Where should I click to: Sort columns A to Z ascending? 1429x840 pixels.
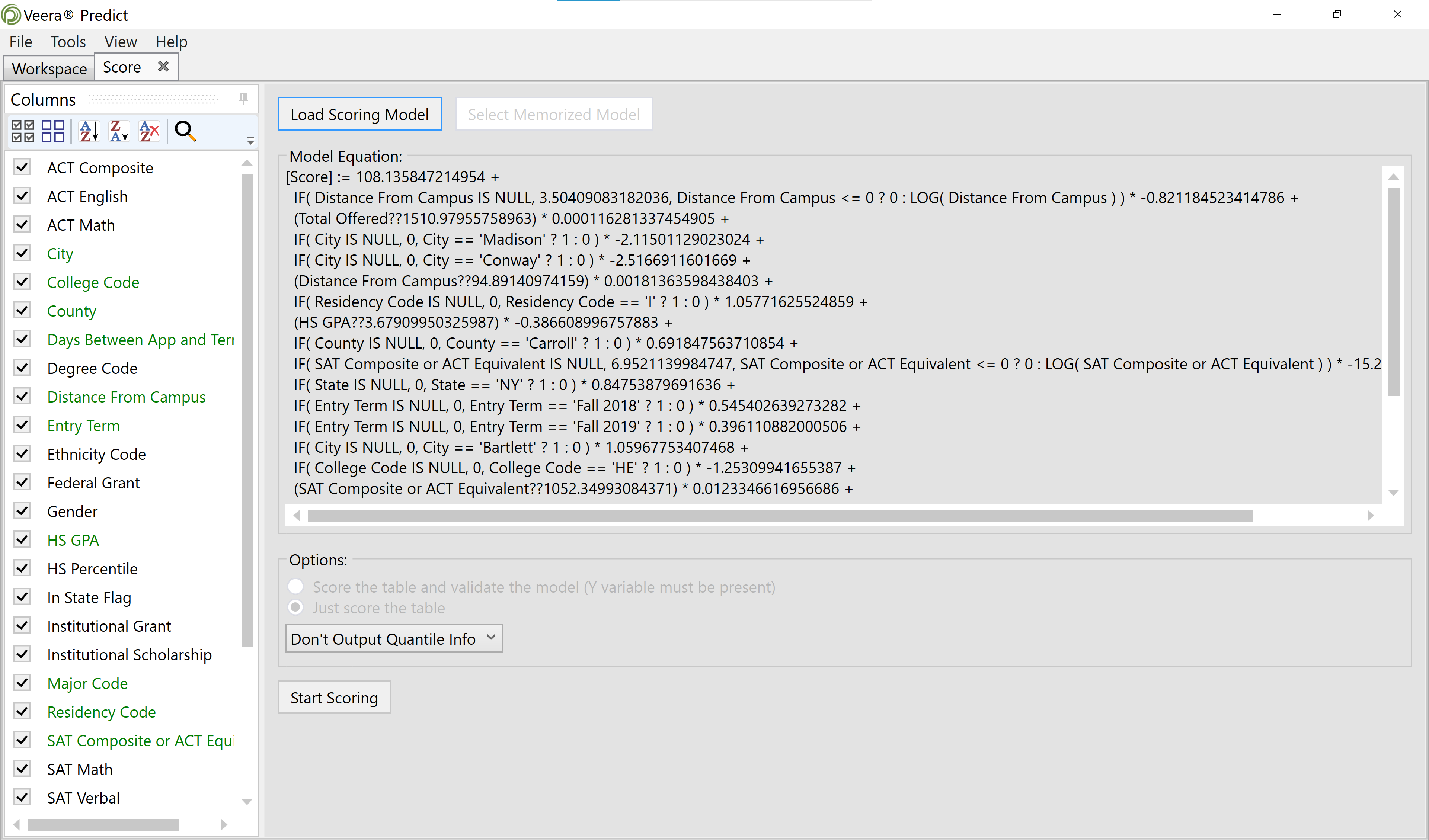[x=89, y=131]
